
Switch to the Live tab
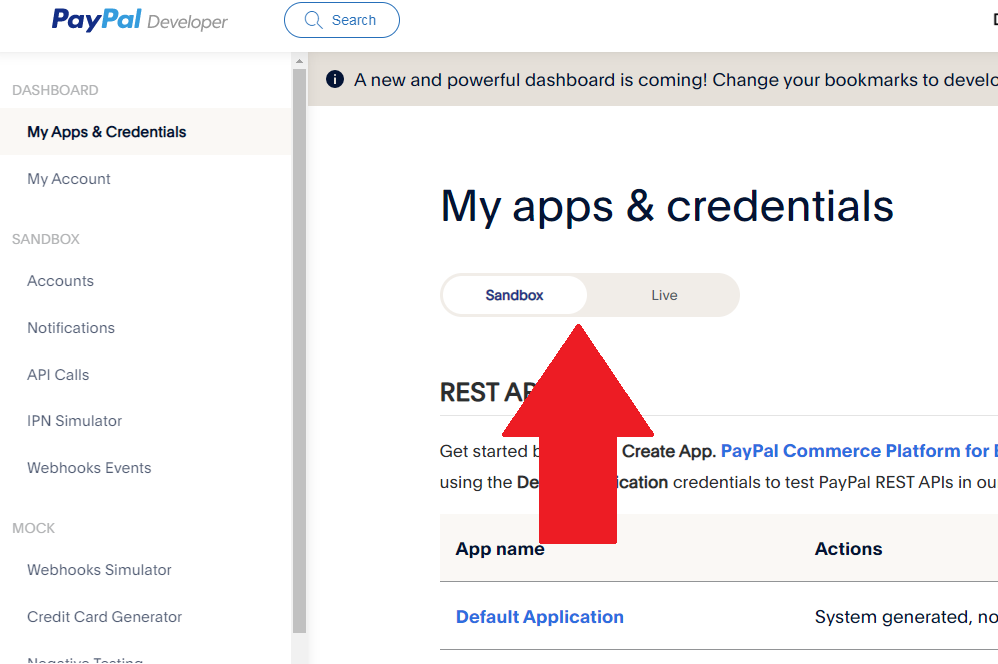(664, 295)
